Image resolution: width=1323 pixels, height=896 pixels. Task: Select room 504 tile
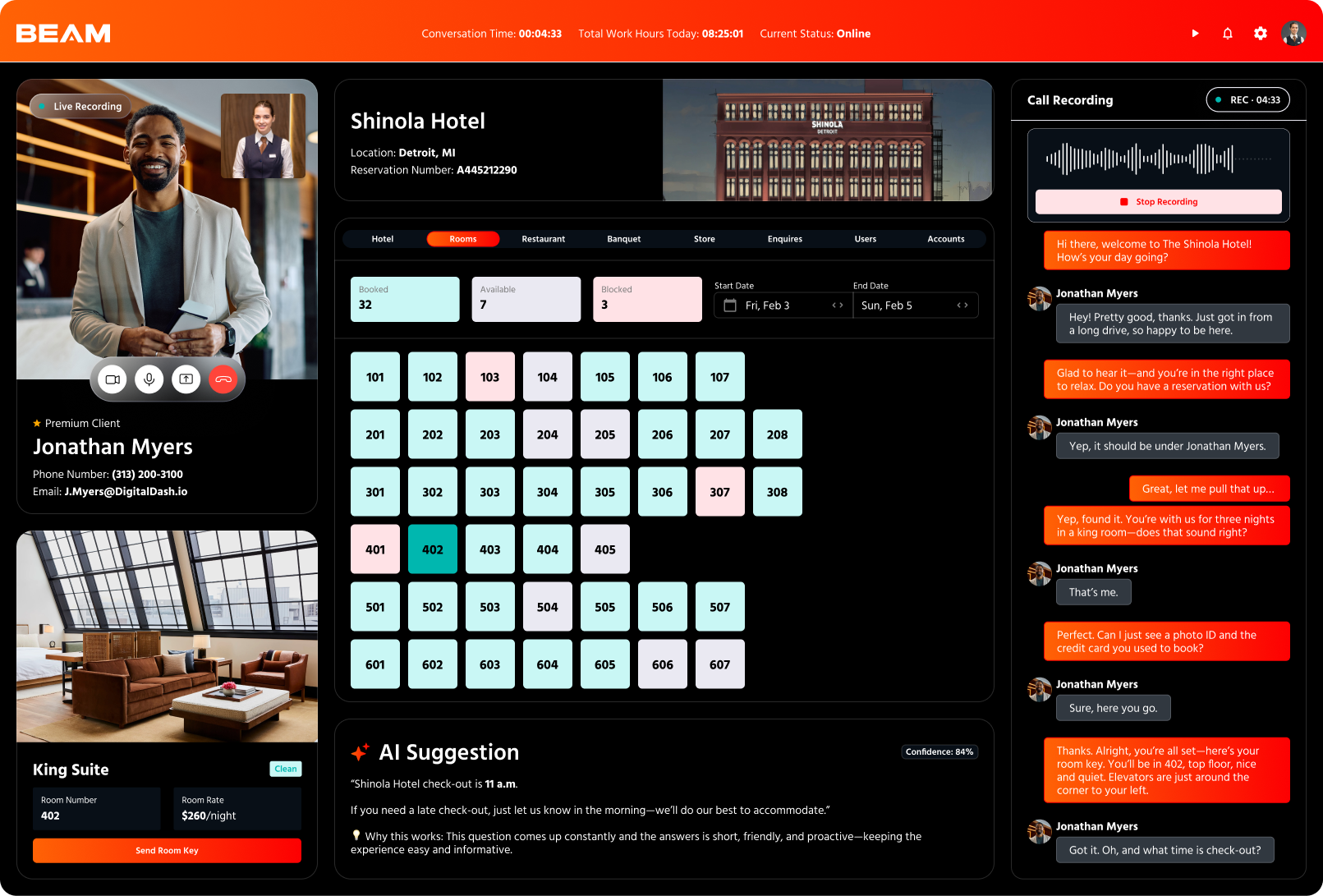tap(548, 607)
